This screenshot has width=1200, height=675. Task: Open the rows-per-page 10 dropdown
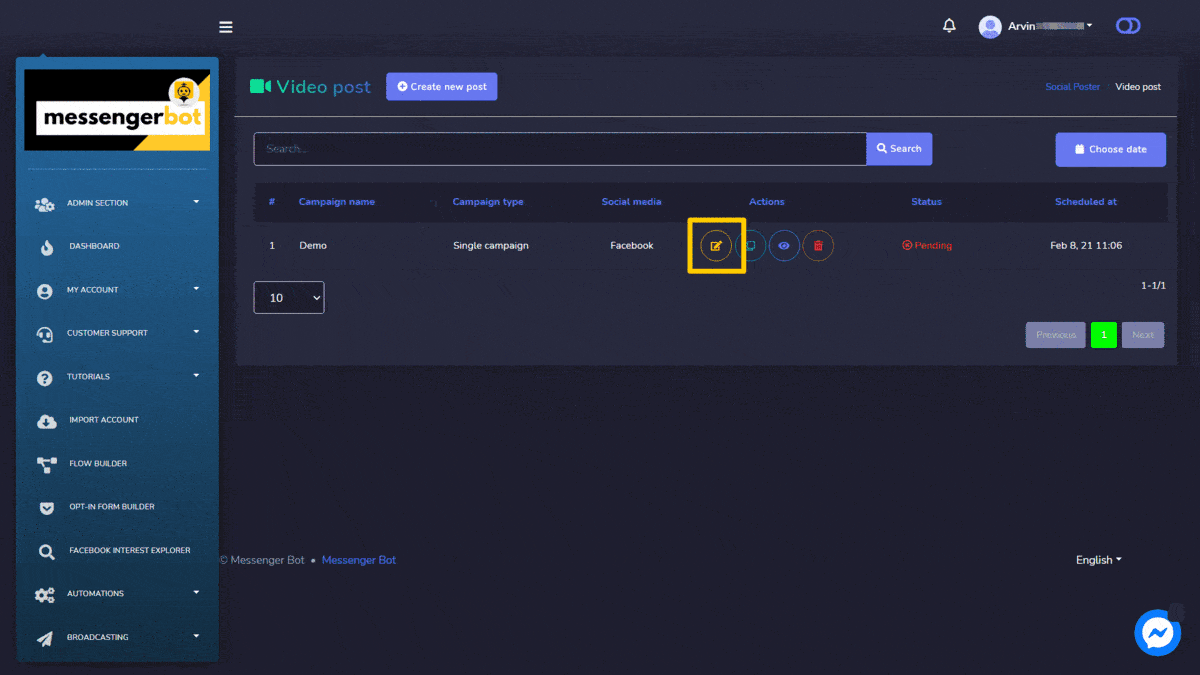[x=289, y=298]
